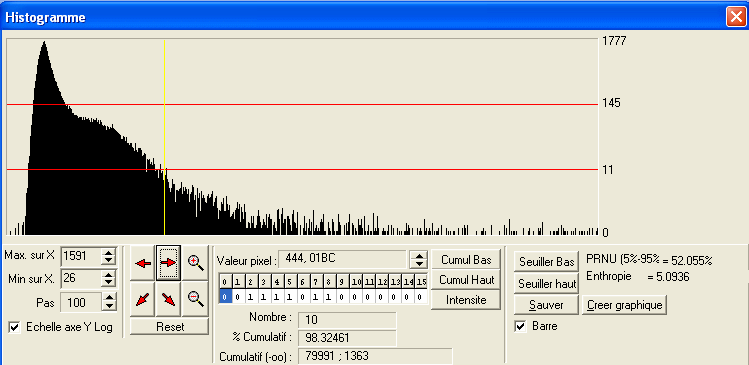
Task: Toggle the Echelle axe Y Log checkbox
Action: (x=15, y=327)
